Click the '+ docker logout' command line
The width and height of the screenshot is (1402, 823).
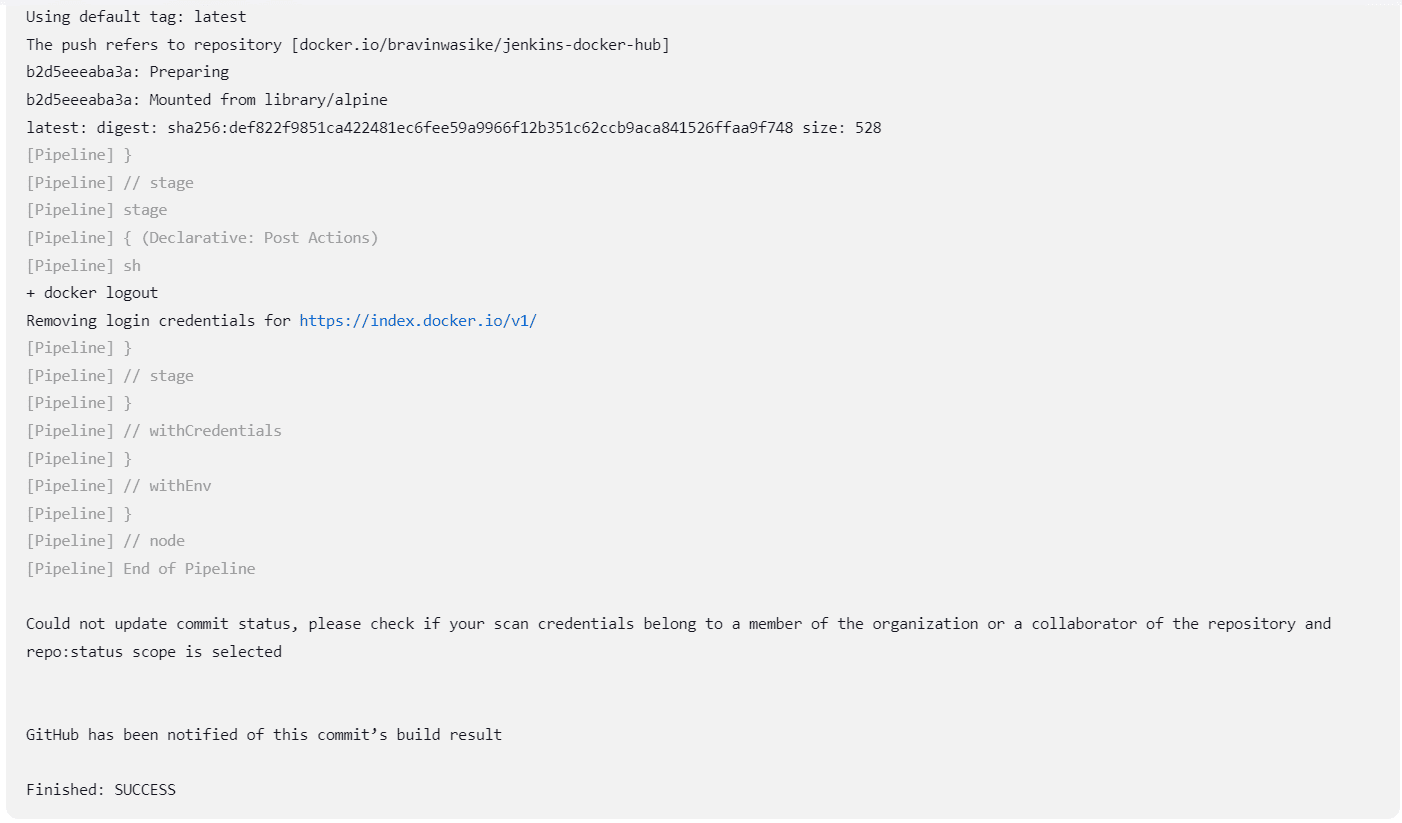click(x=92, y=293)
